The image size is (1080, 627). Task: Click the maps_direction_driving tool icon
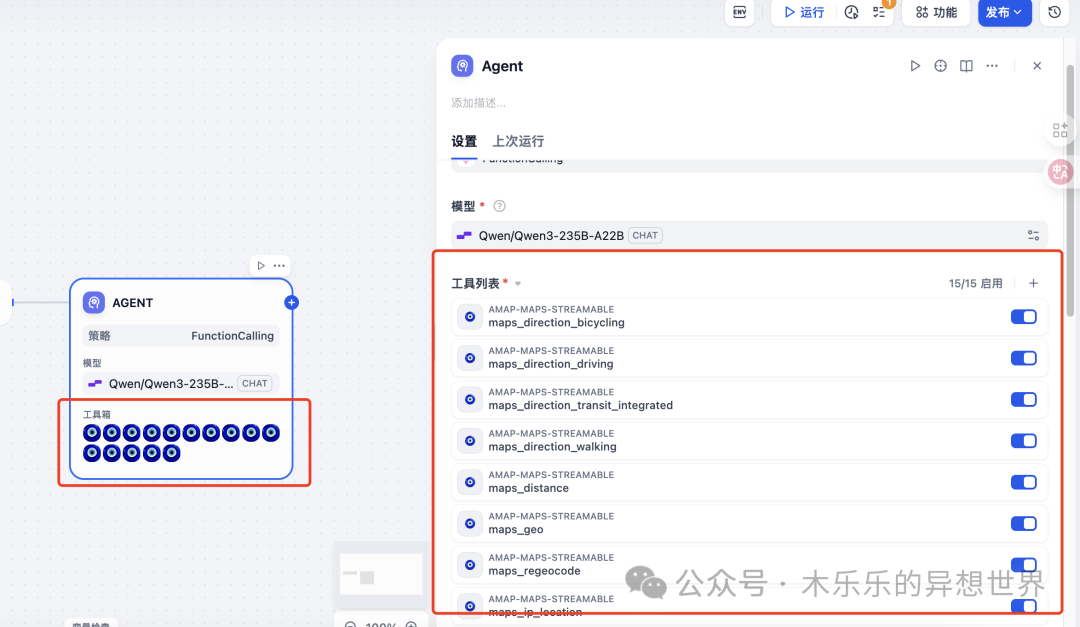click(x=470, y=358)
